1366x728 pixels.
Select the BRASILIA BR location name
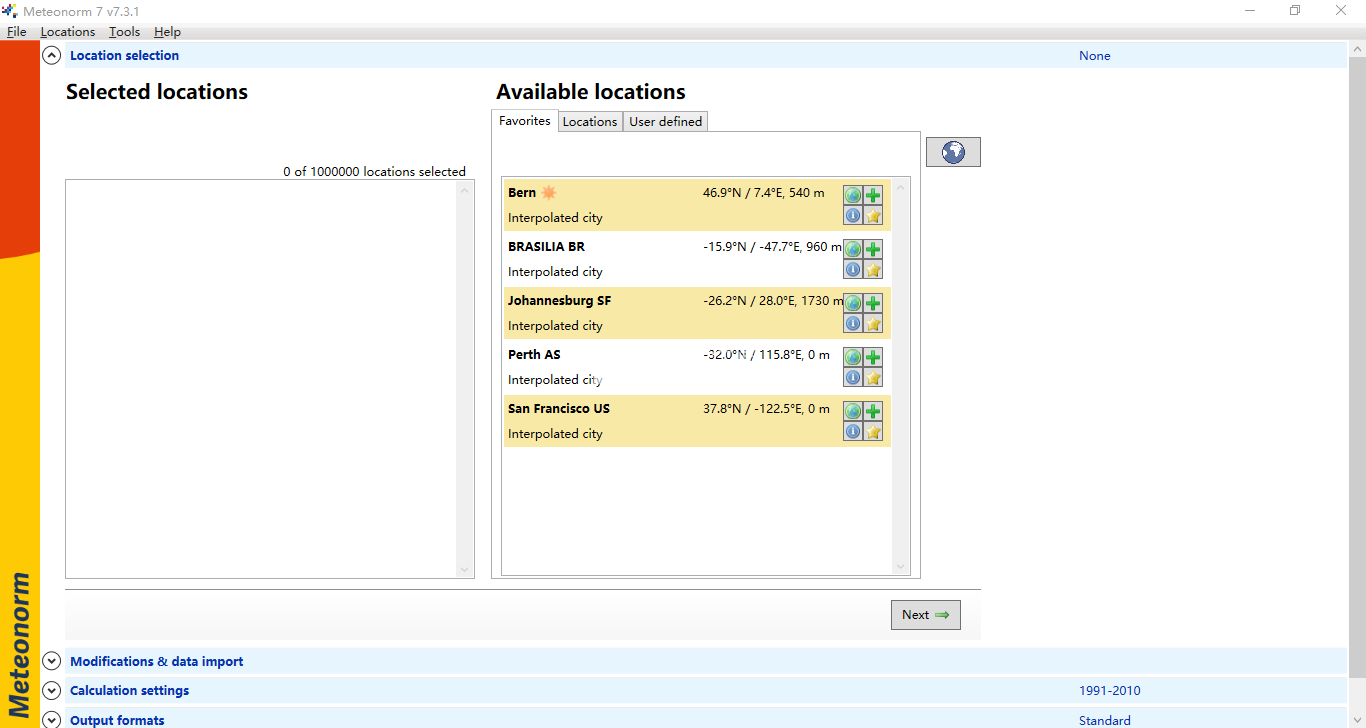point(546,247)
